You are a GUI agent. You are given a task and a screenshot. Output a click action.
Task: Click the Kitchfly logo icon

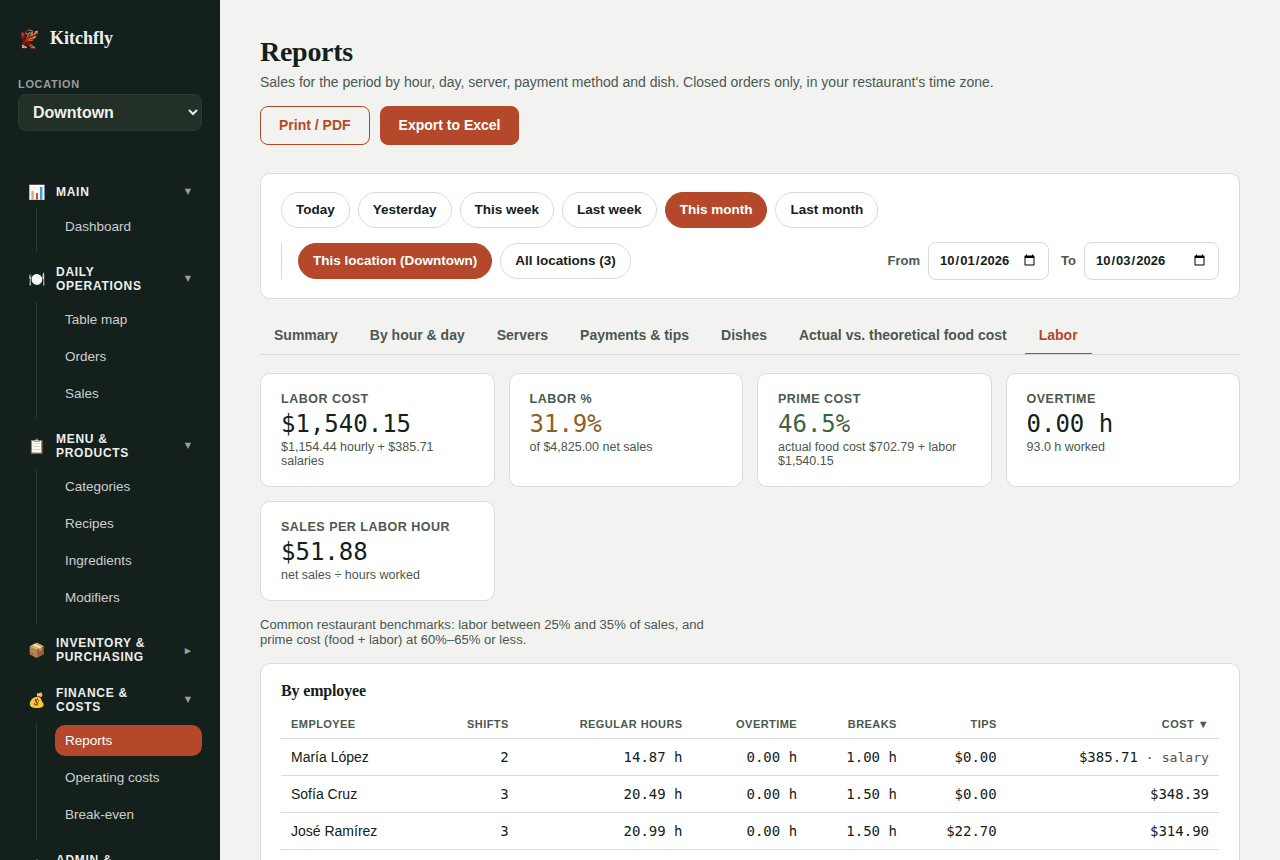(x=29, y=38)
